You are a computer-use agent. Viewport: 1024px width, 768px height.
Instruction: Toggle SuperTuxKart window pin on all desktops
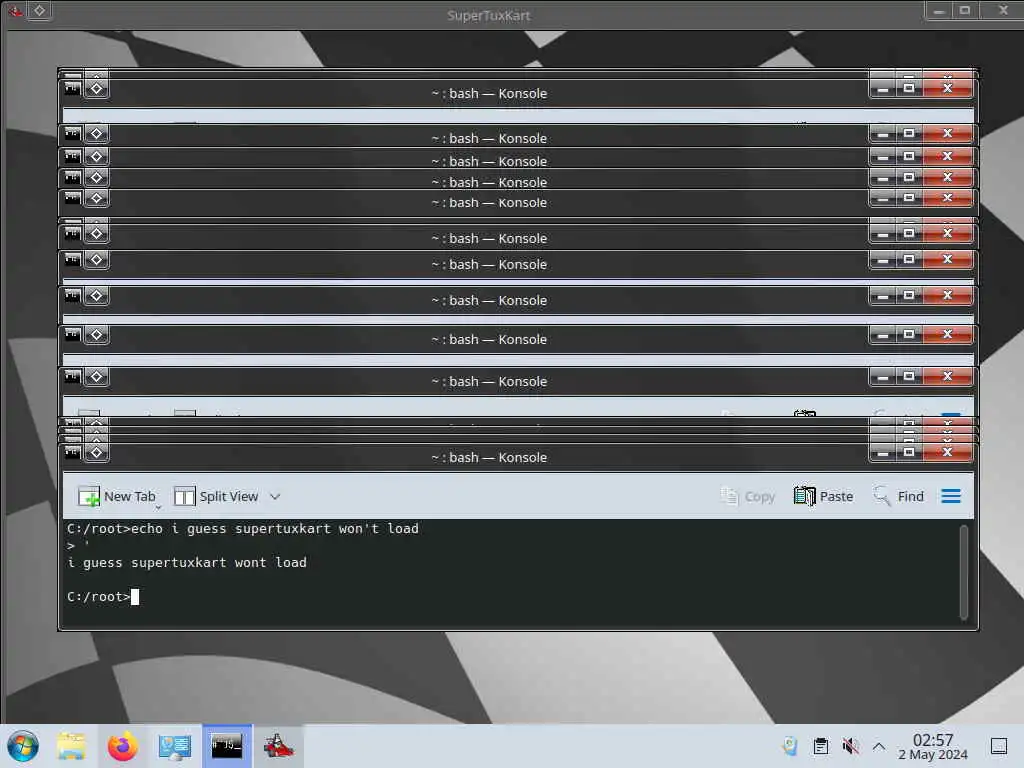39,10
